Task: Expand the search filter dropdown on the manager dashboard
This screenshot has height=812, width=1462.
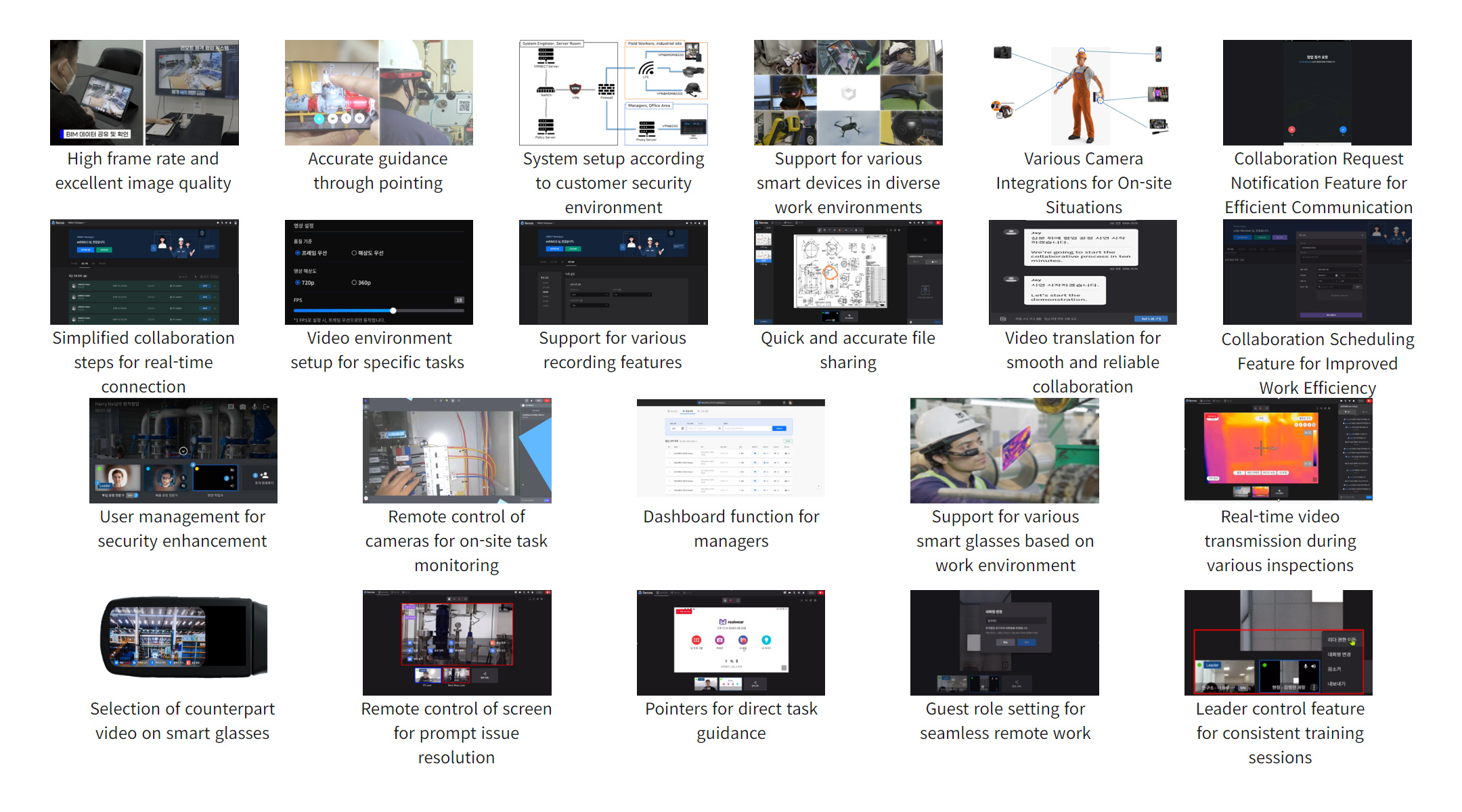Action: [x=678, y=428]
